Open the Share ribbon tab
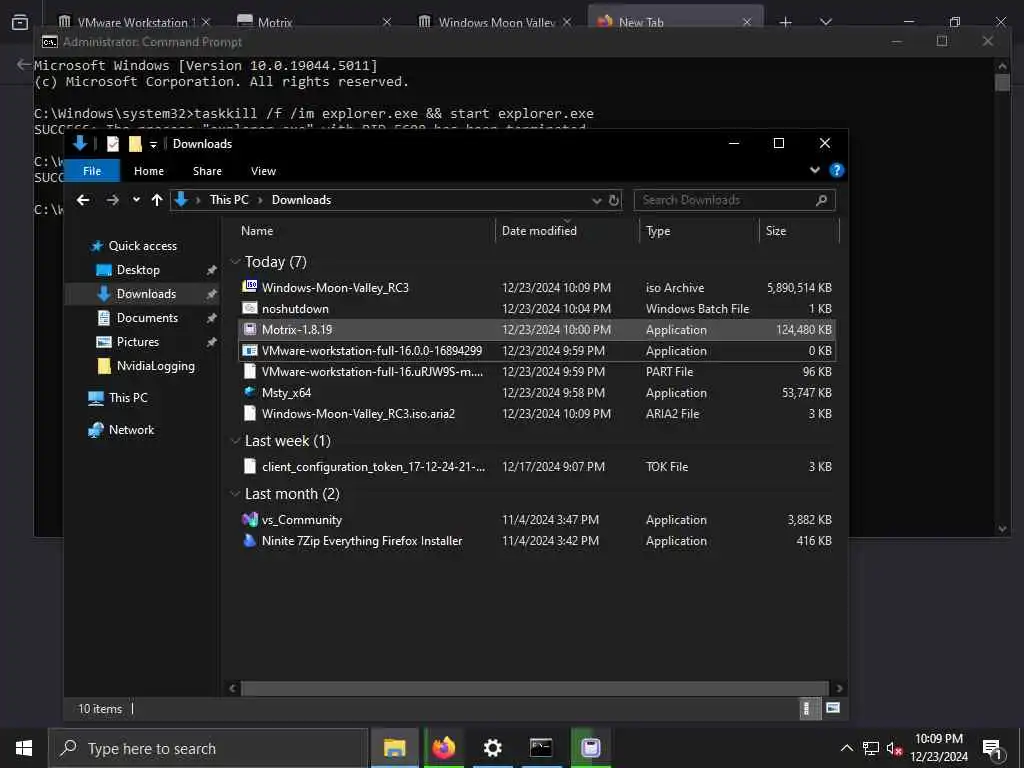1024x768 pixels. pyautogui.click(x=207, y=171)
